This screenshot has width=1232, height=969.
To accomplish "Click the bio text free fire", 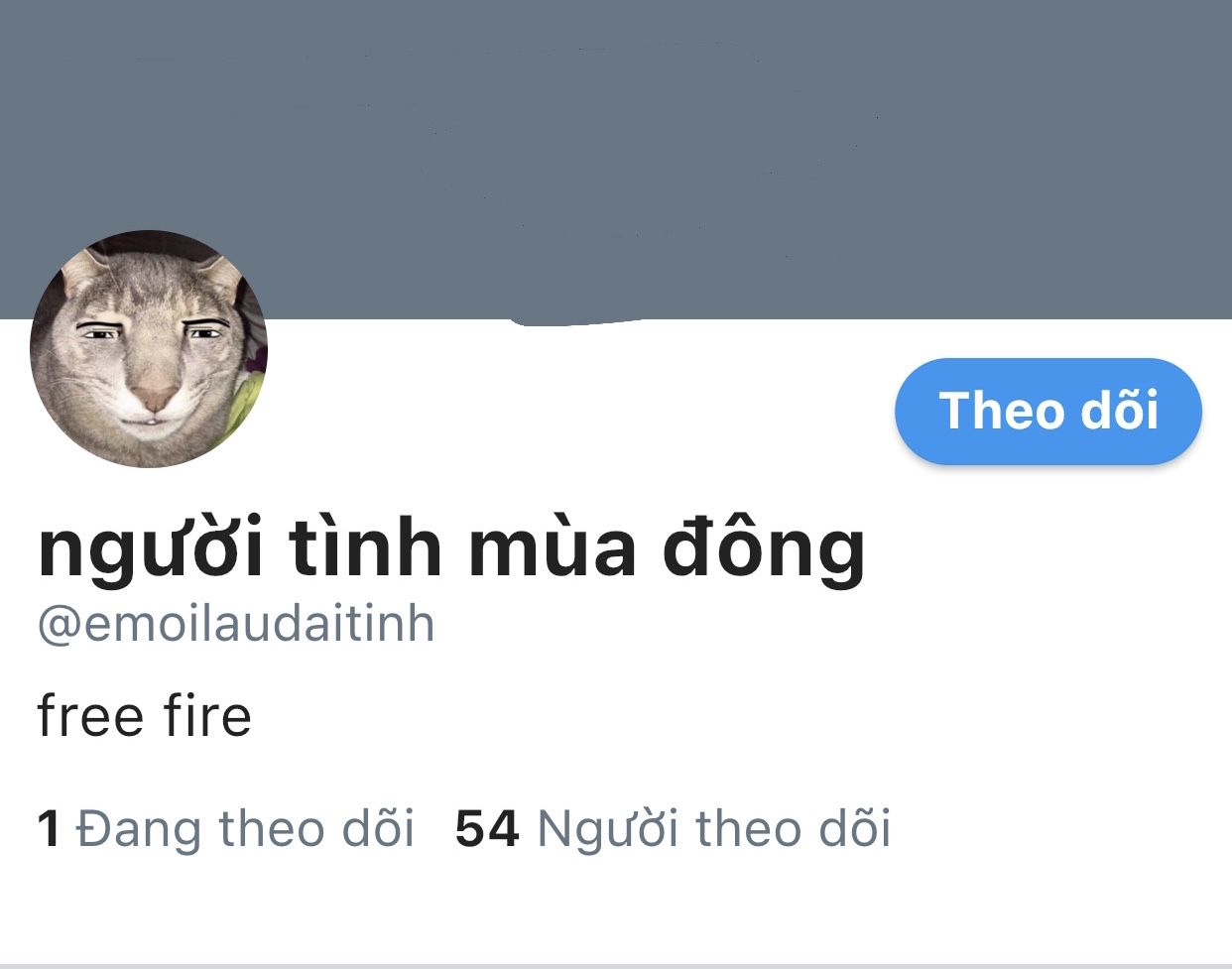I will coord(145,716).
